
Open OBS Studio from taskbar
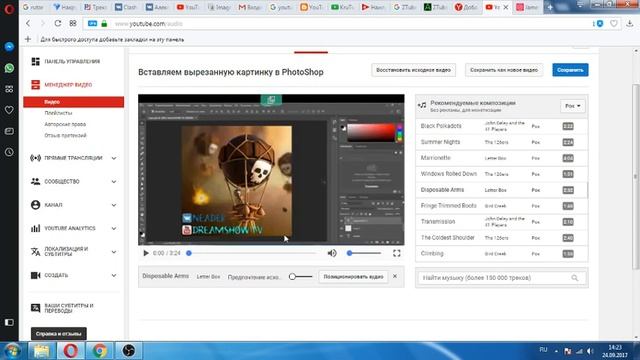coord(129,351)
